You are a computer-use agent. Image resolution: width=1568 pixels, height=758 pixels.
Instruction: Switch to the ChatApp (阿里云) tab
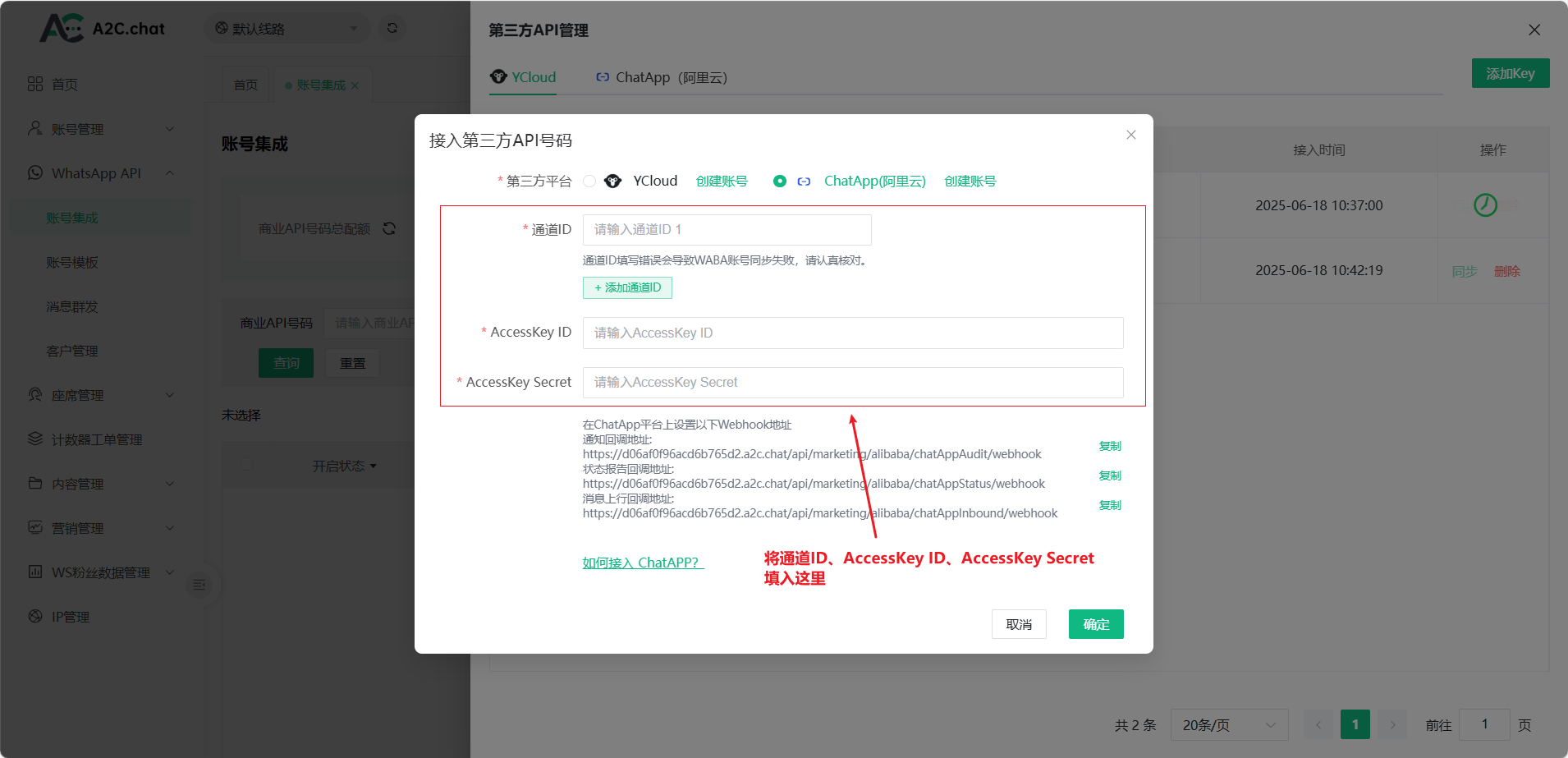tap(662, 77)
